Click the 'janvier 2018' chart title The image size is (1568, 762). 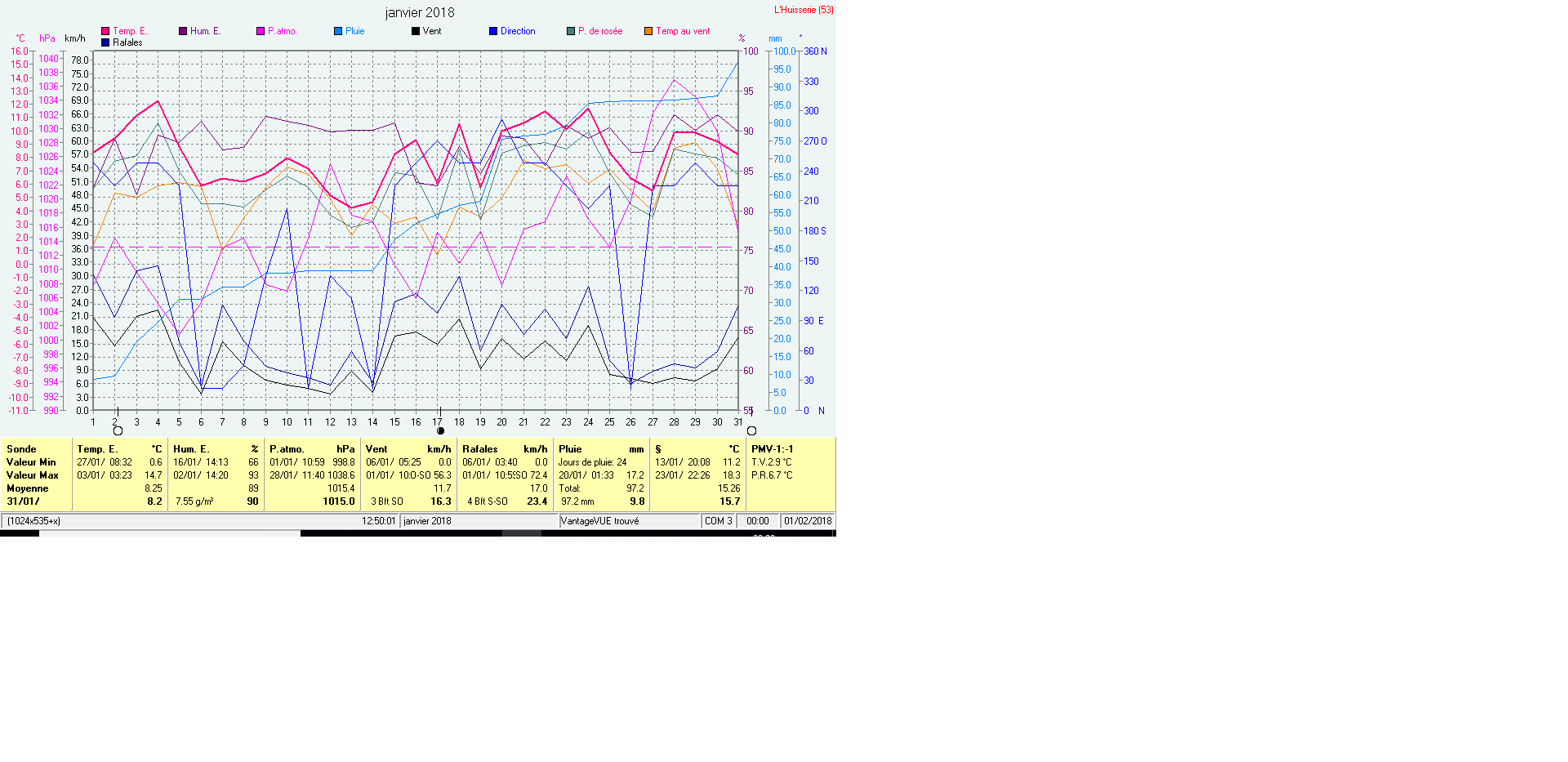coord(420,12)
